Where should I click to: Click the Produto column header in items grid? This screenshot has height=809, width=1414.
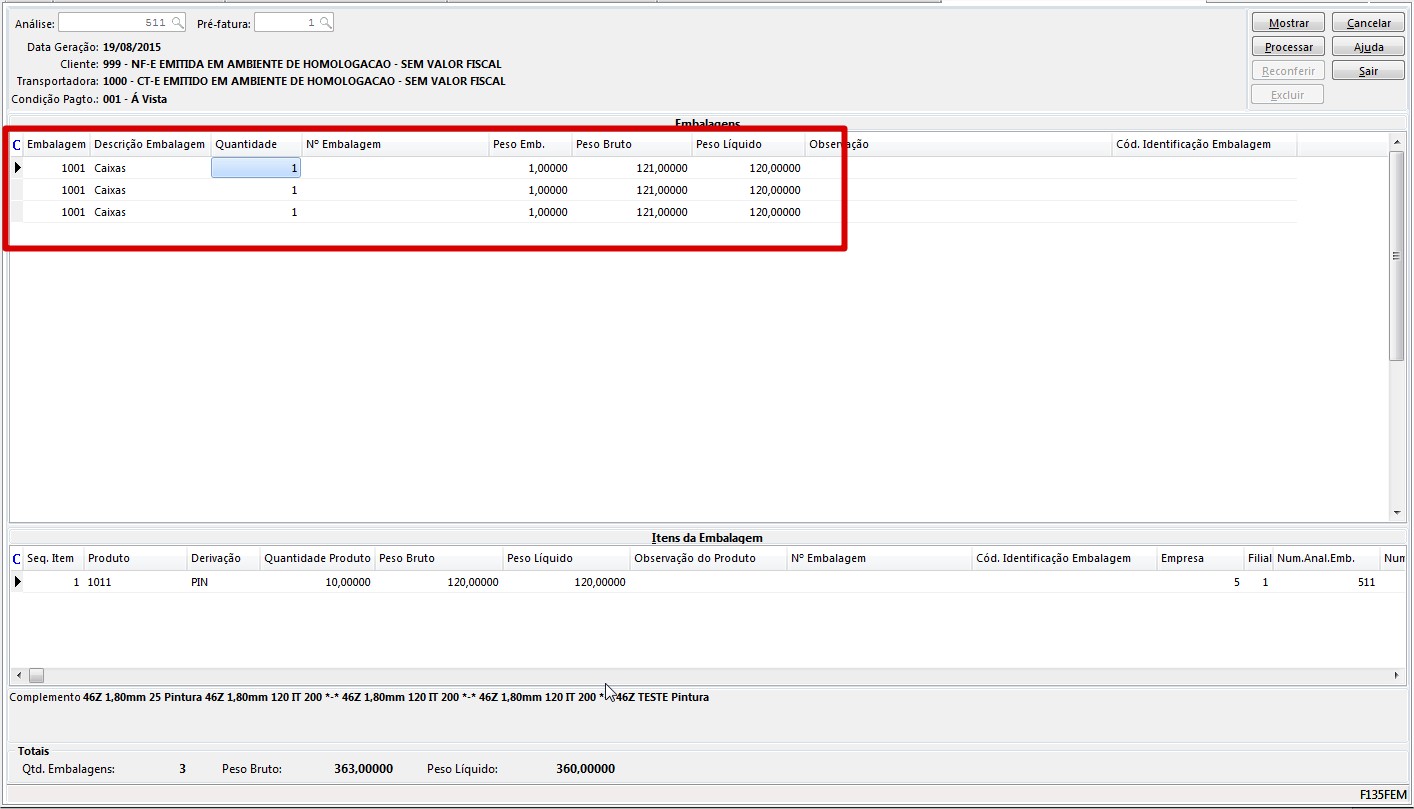click(135, 559)
